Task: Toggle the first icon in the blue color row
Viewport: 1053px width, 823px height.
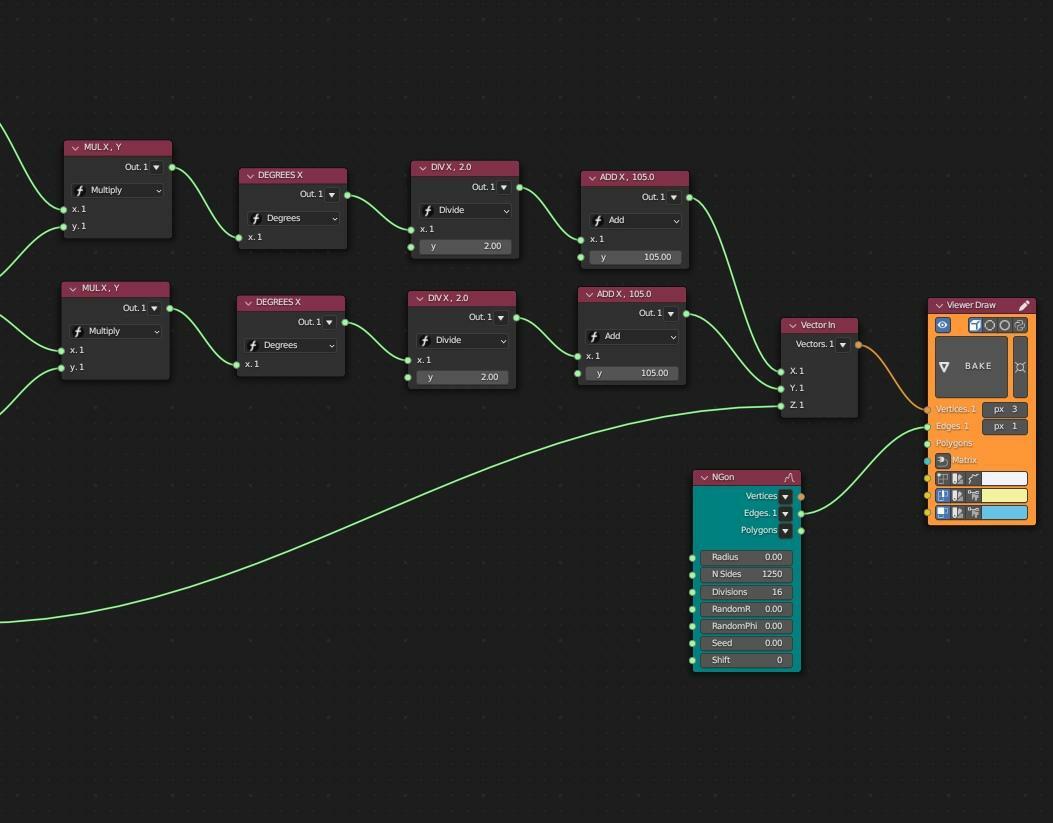Action: coord(942,513)
